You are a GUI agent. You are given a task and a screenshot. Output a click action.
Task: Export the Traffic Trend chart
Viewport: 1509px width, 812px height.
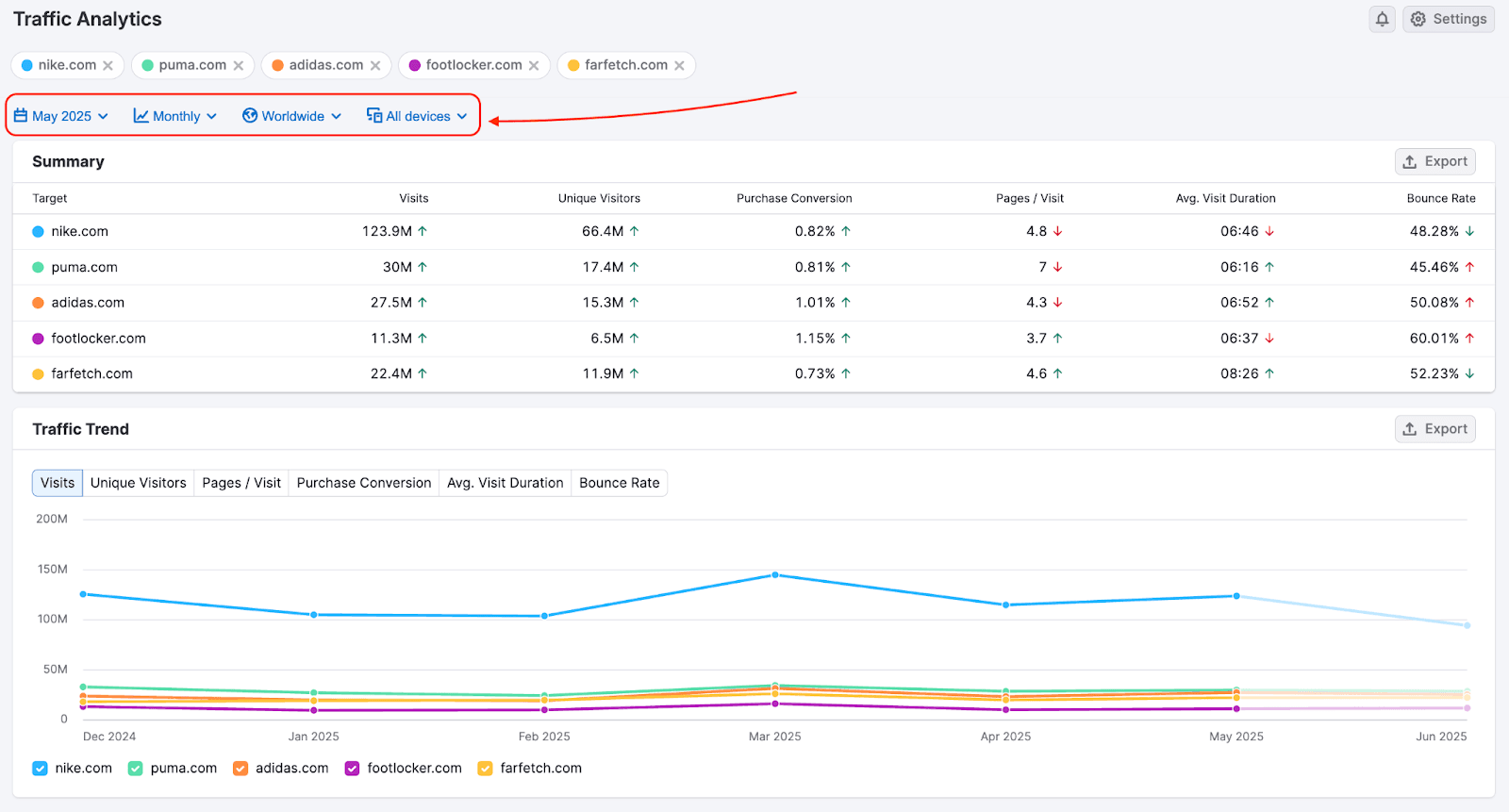point(1434,429)
